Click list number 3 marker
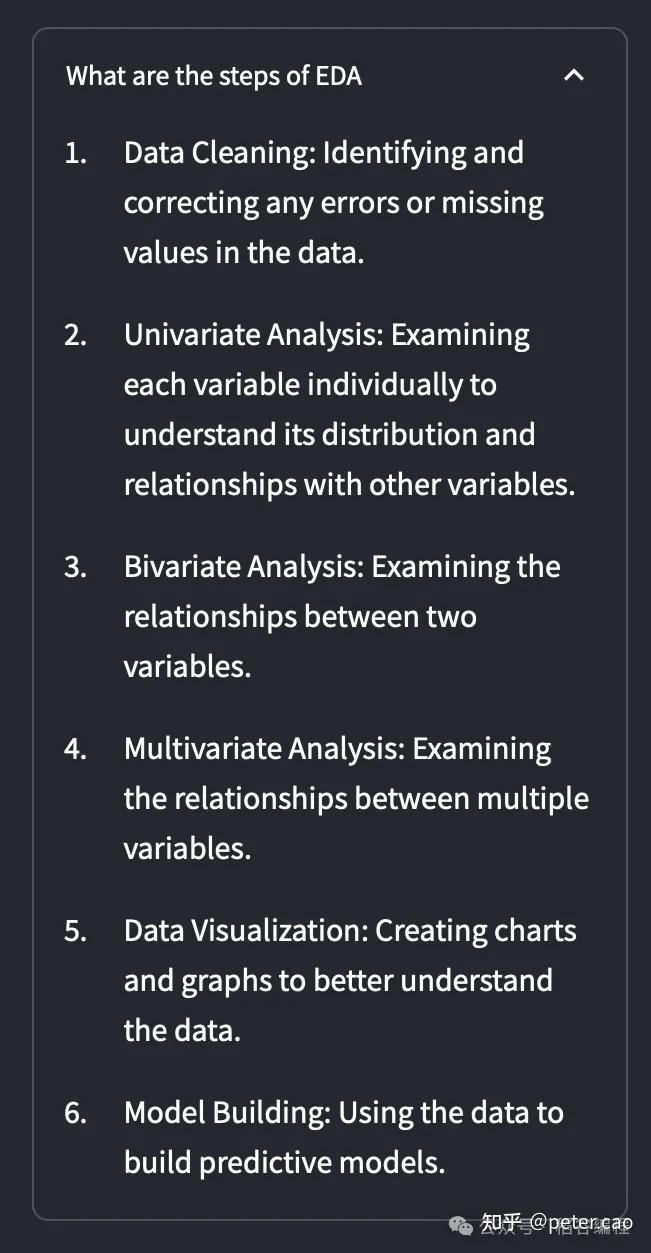This screenshot has width=651, height=1253. [x=75, y=567]
